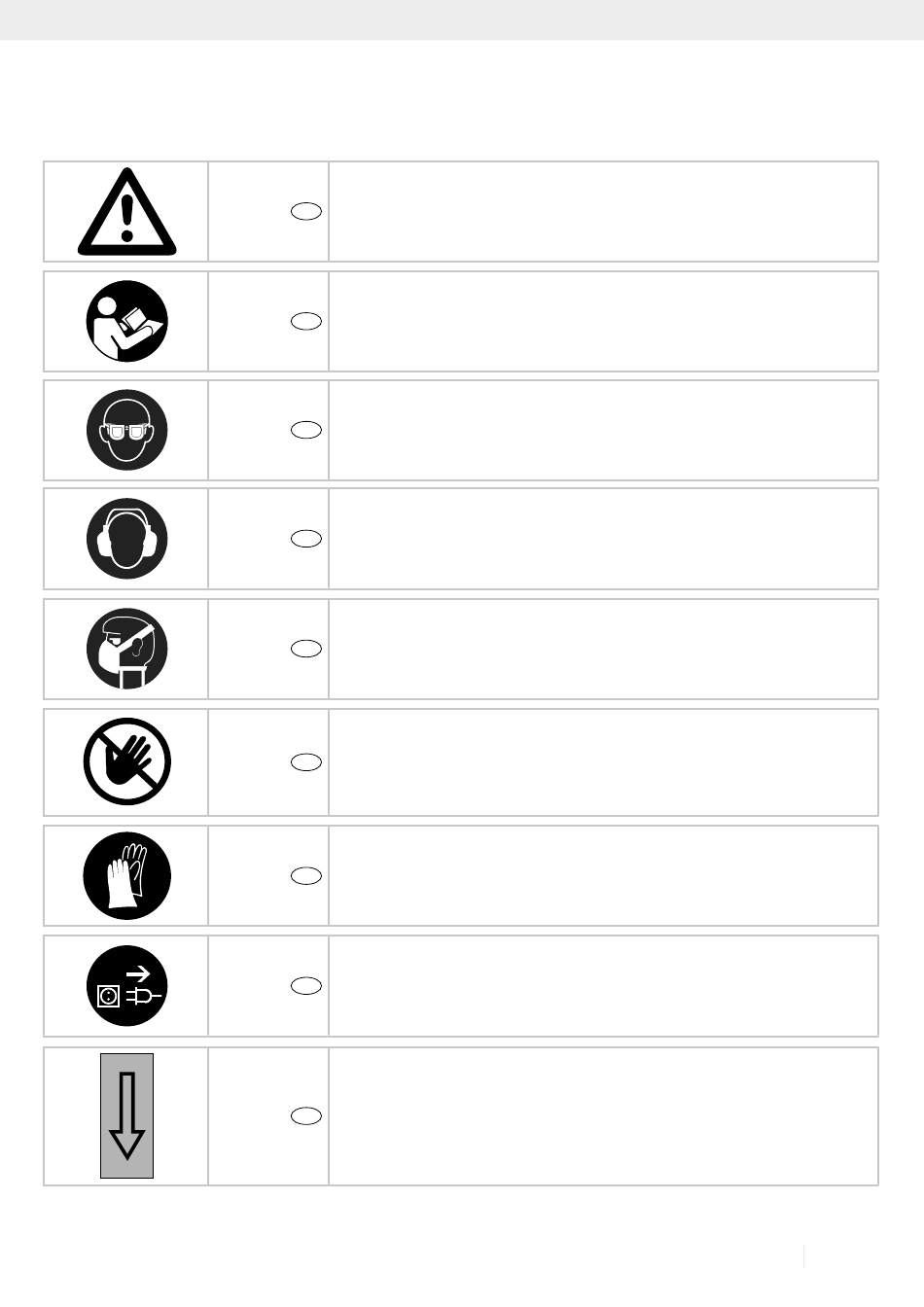Tick the oval beside the safety goggles symbol
The width and height of the screenshot is (924, 1307).
[x=306, y=430]
